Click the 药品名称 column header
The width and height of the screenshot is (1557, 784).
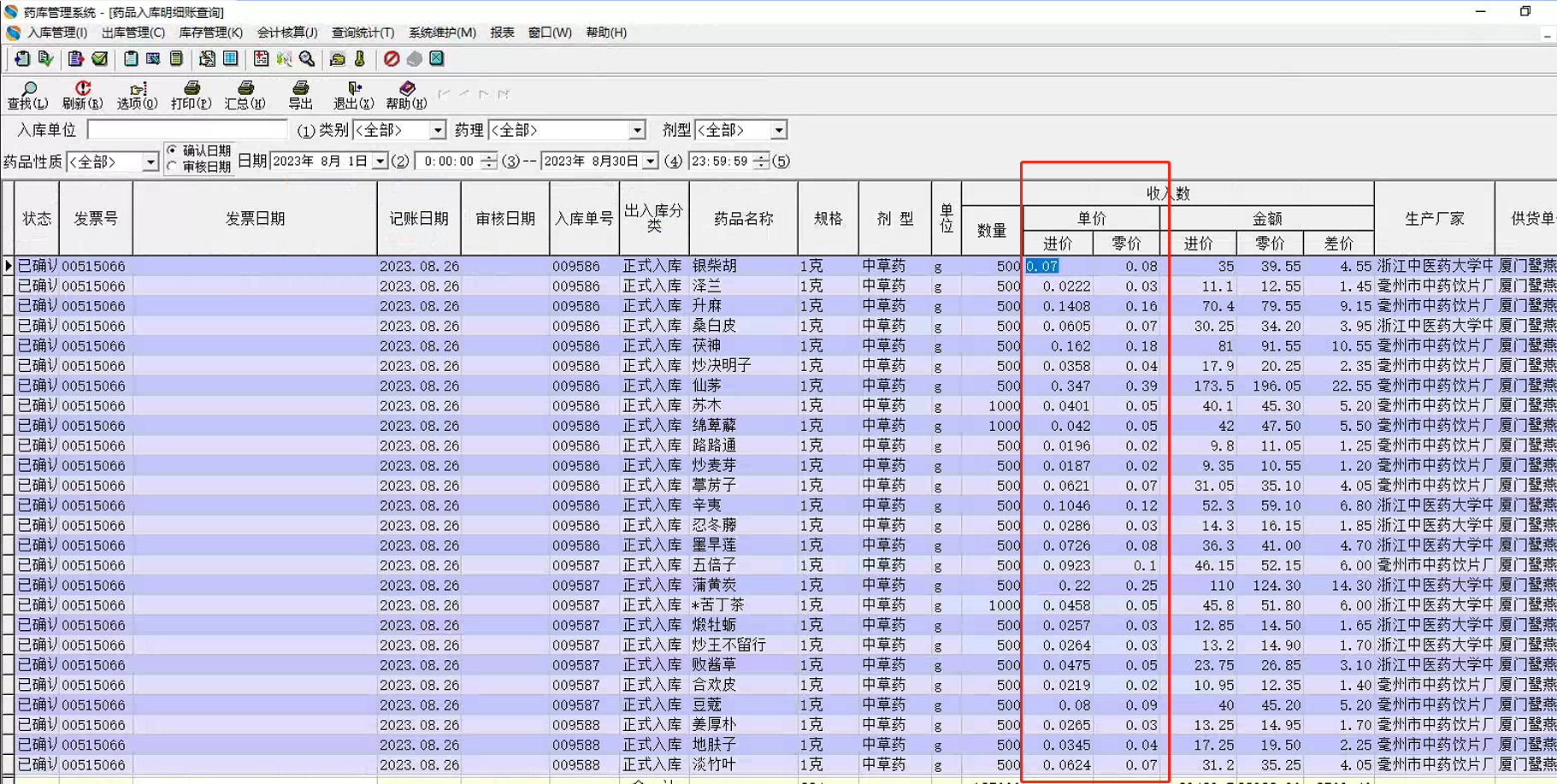pos(743,219)
